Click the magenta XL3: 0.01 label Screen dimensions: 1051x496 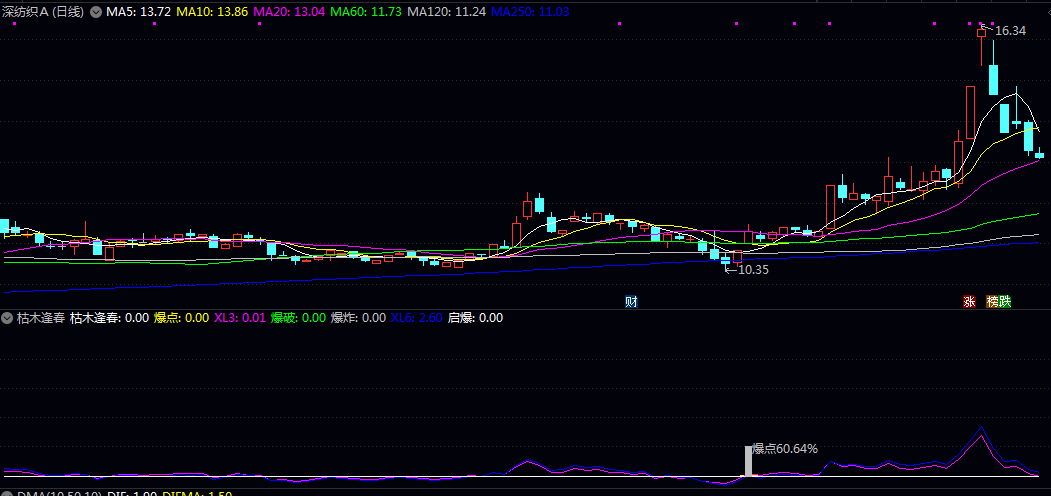239,318
